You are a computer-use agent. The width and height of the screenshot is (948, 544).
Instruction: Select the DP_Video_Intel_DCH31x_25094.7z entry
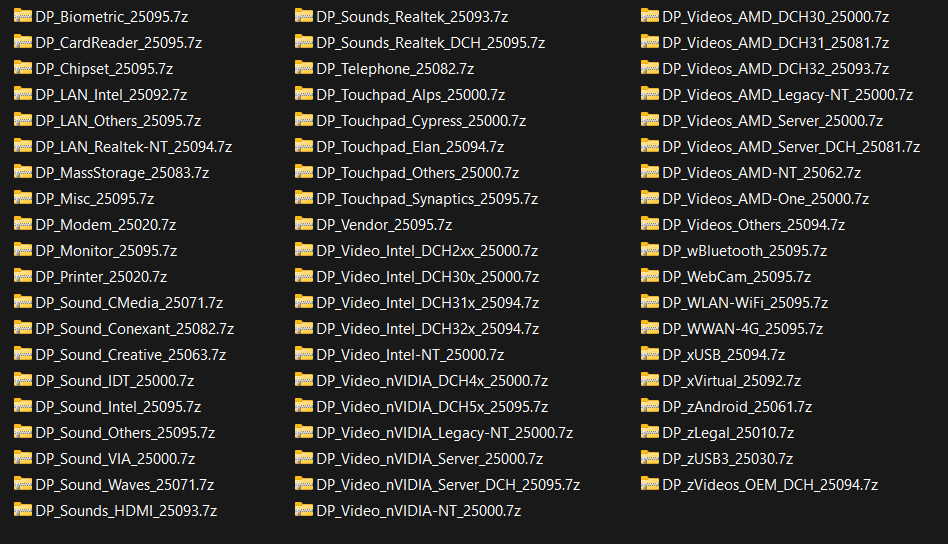click(427, 303)
